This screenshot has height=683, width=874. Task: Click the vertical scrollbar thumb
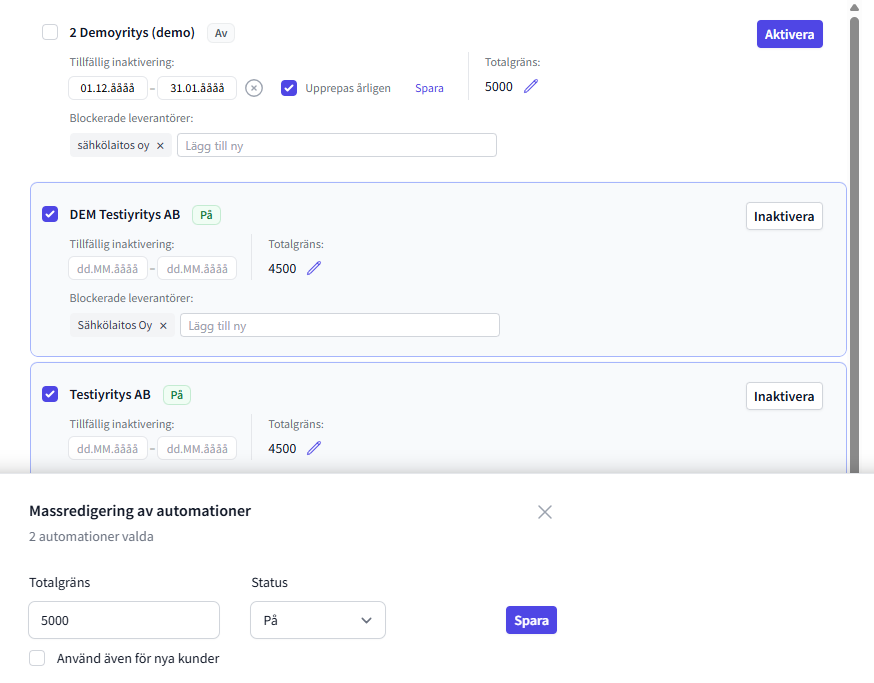click(854, 245)
